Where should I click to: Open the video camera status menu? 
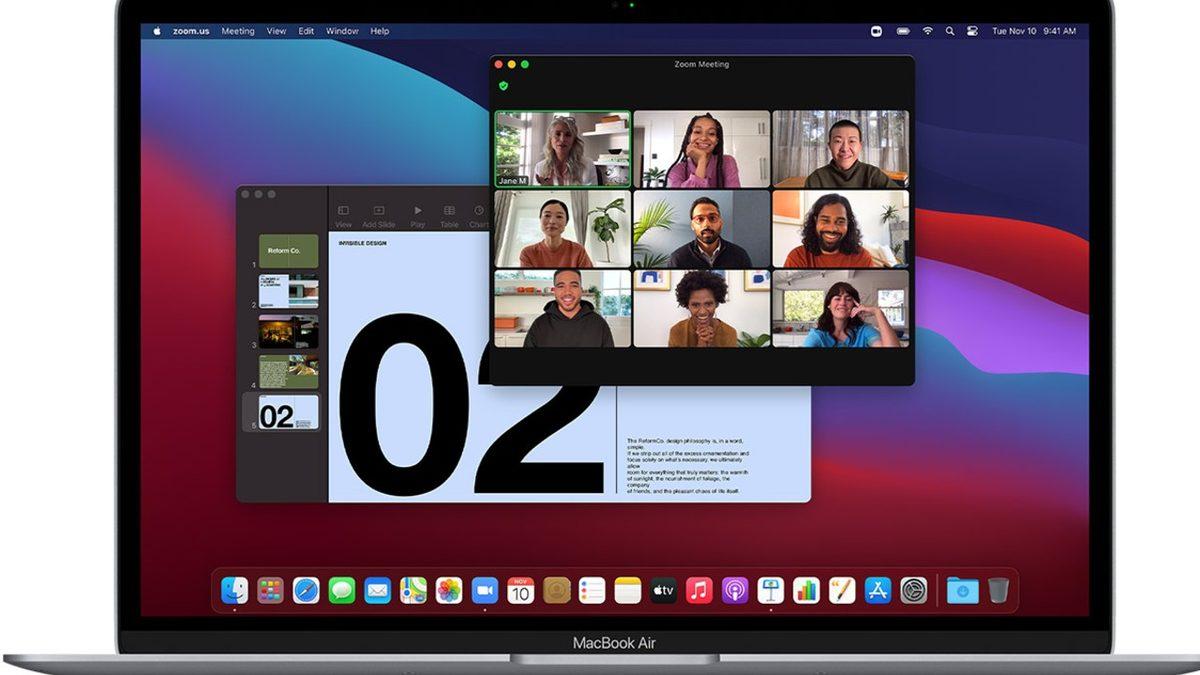[x=876, y=31]
